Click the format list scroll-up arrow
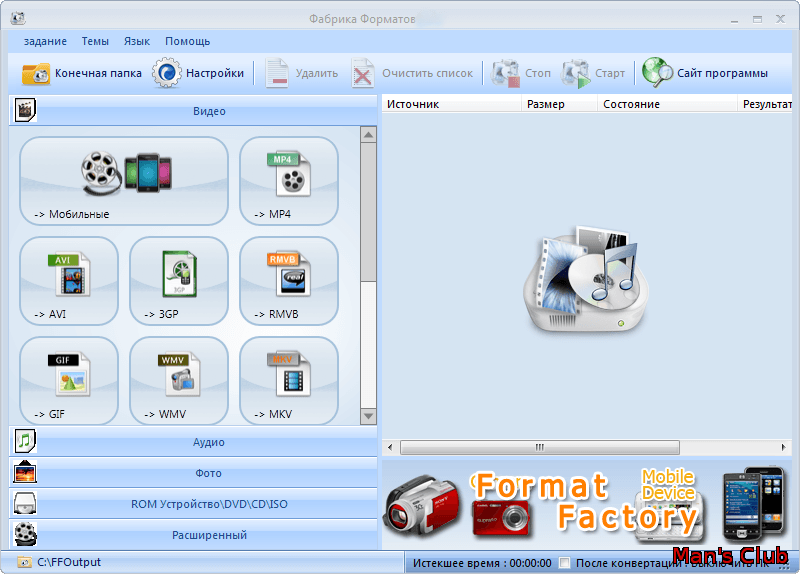The width and height of the screenshot is (800, 574). click(x=368, y=135)
